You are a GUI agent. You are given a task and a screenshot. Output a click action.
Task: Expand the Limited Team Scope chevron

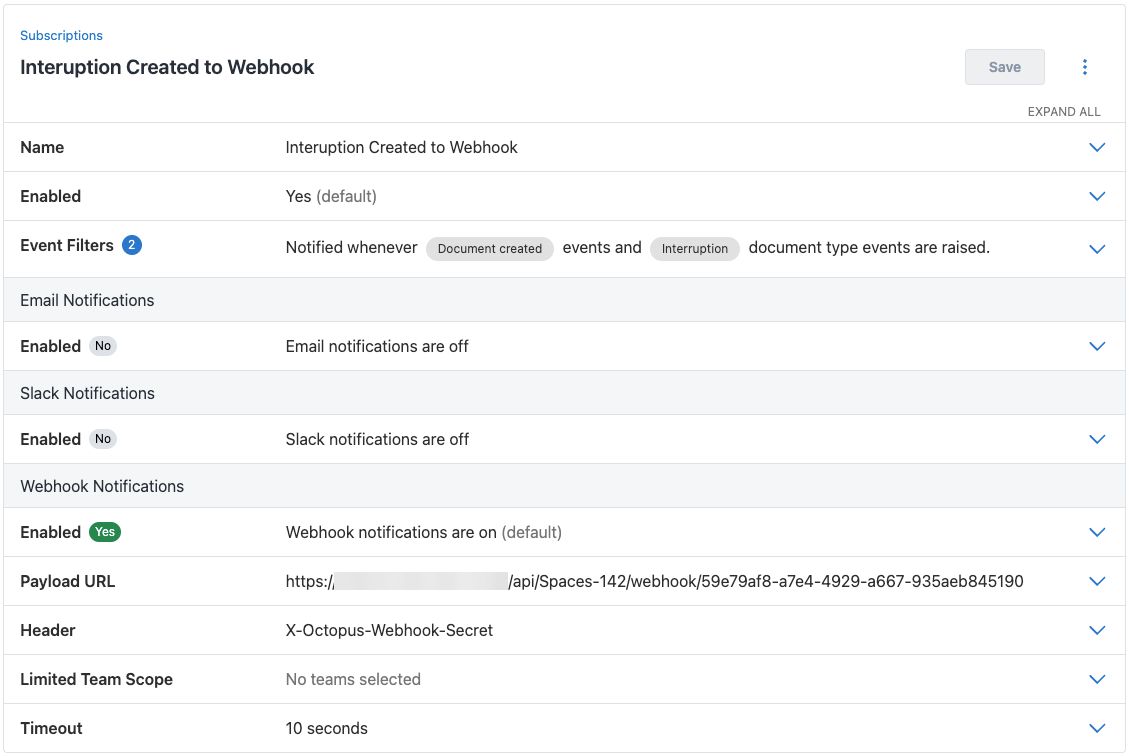1097,679
